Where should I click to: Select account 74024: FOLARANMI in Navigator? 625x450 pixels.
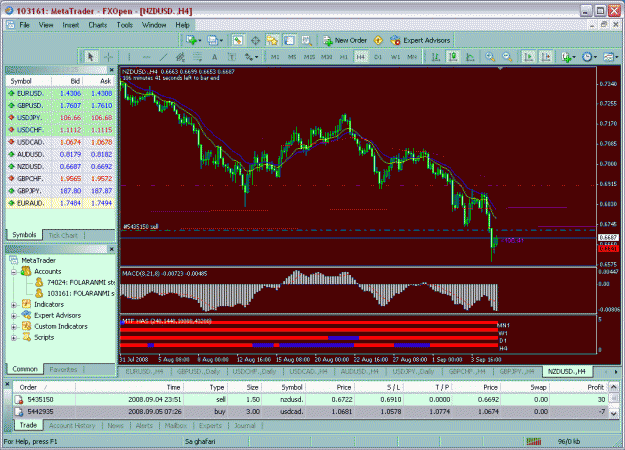(x=75, y=283)
